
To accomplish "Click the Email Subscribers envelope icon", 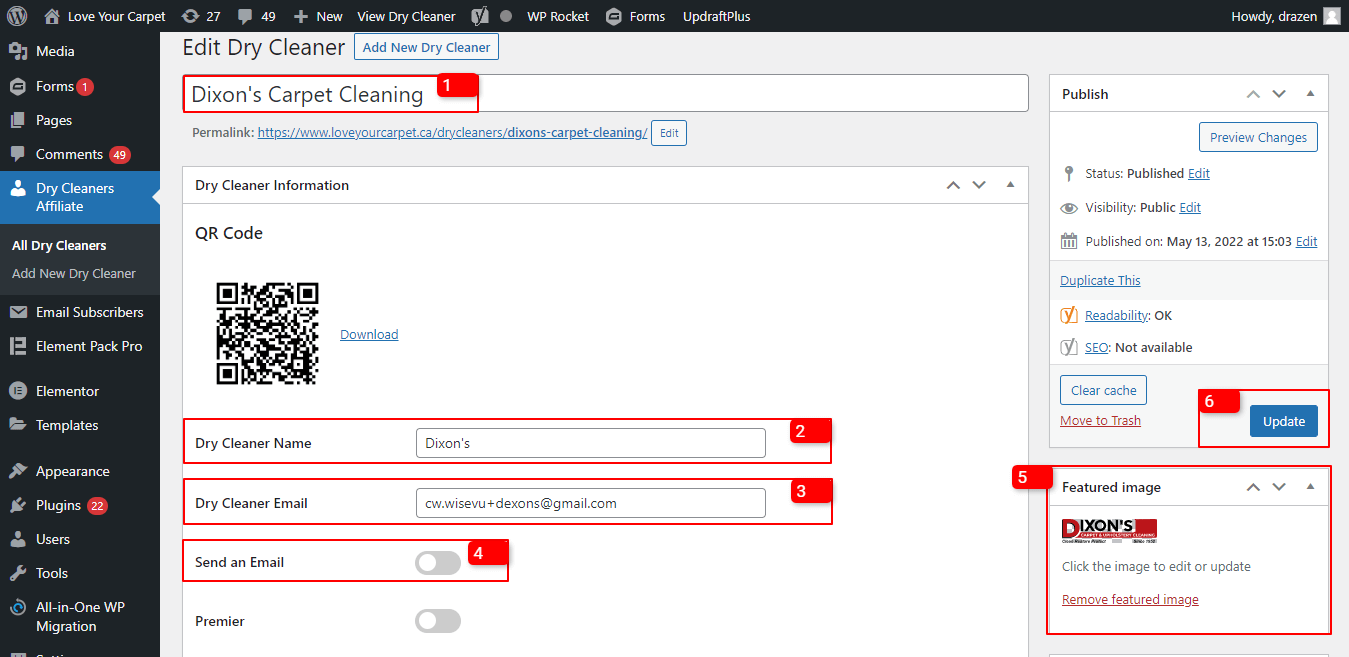I will pyautogui.click(x=18, y=312).
